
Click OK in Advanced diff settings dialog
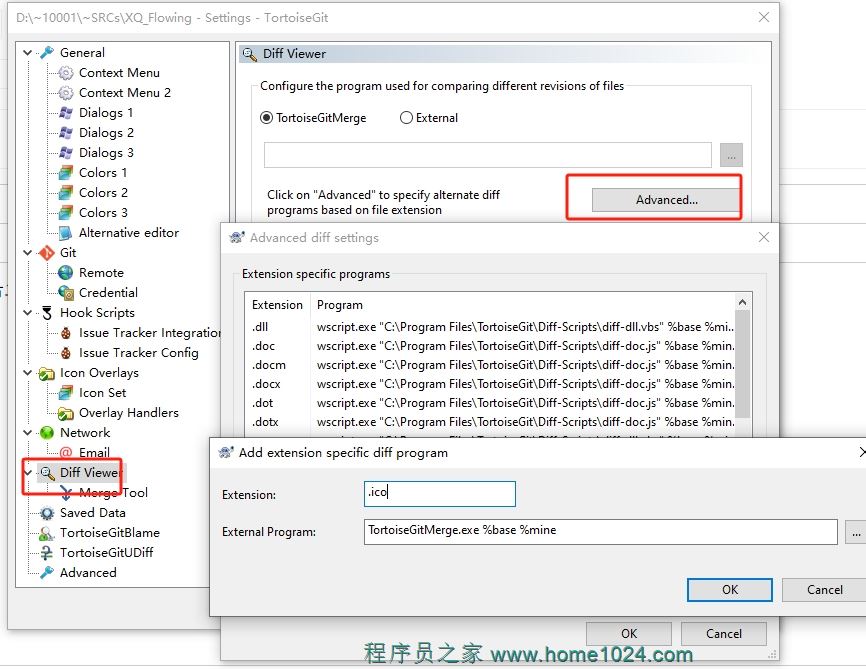(629, 633)
